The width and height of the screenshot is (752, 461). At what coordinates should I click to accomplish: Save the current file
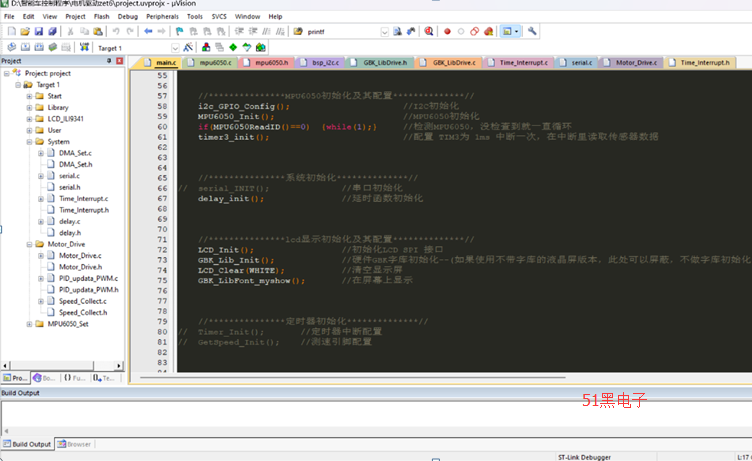tap(39, 32)
